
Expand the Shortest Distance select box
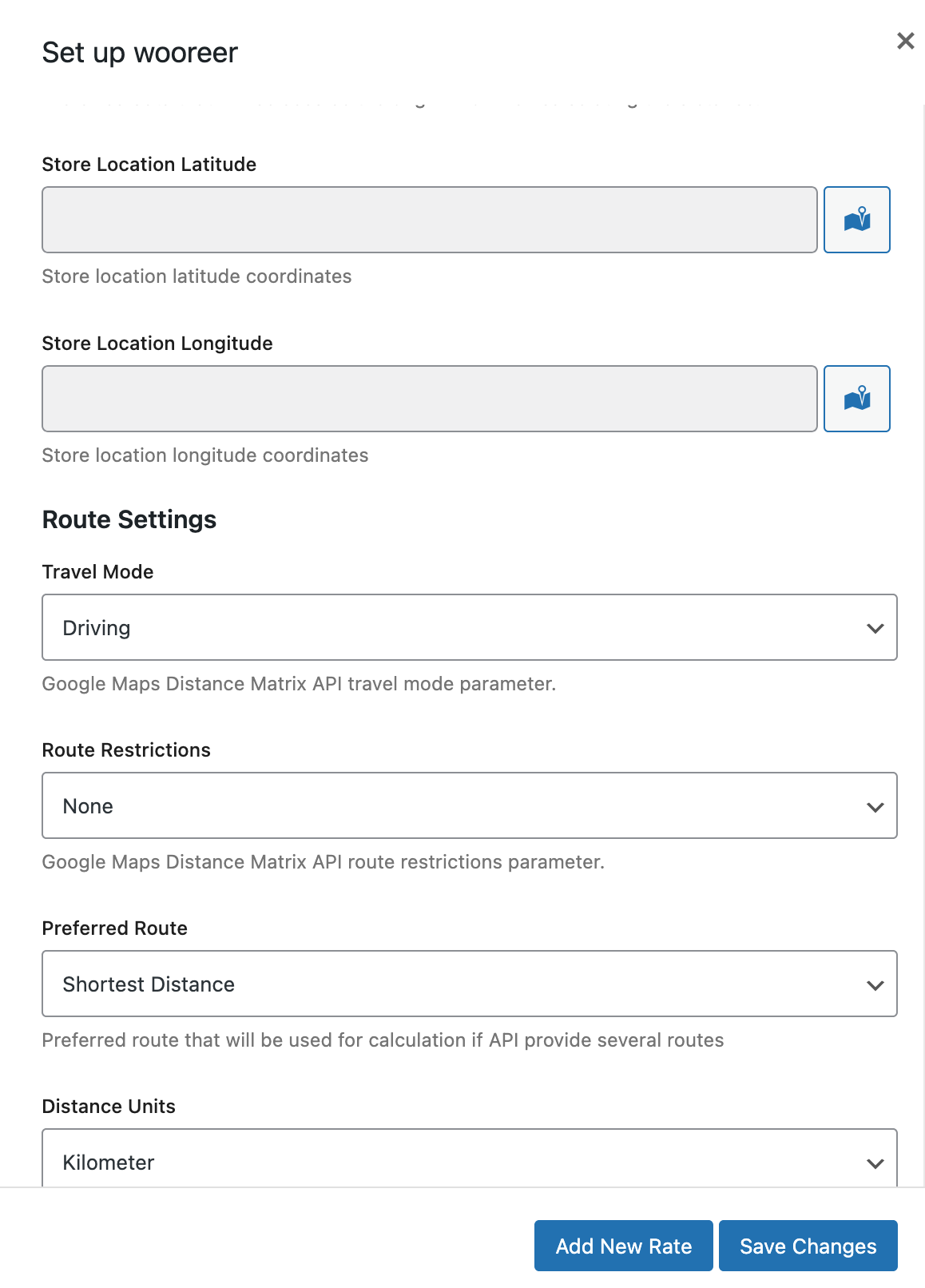click(447, 984)
